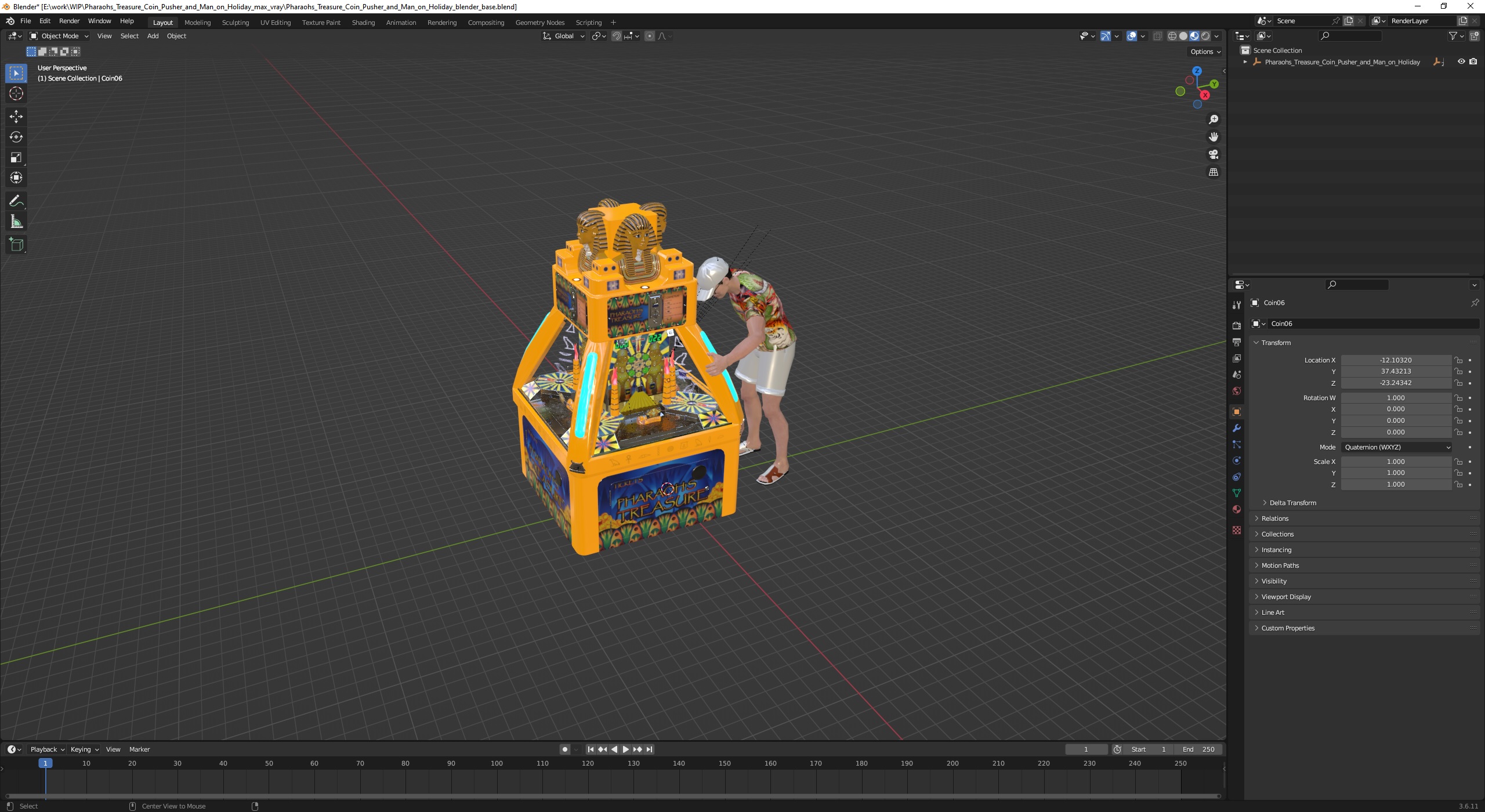This screenshot has width=1485, height=812.
Task: Toggle the camera view icon
Action: (1213, 154)
